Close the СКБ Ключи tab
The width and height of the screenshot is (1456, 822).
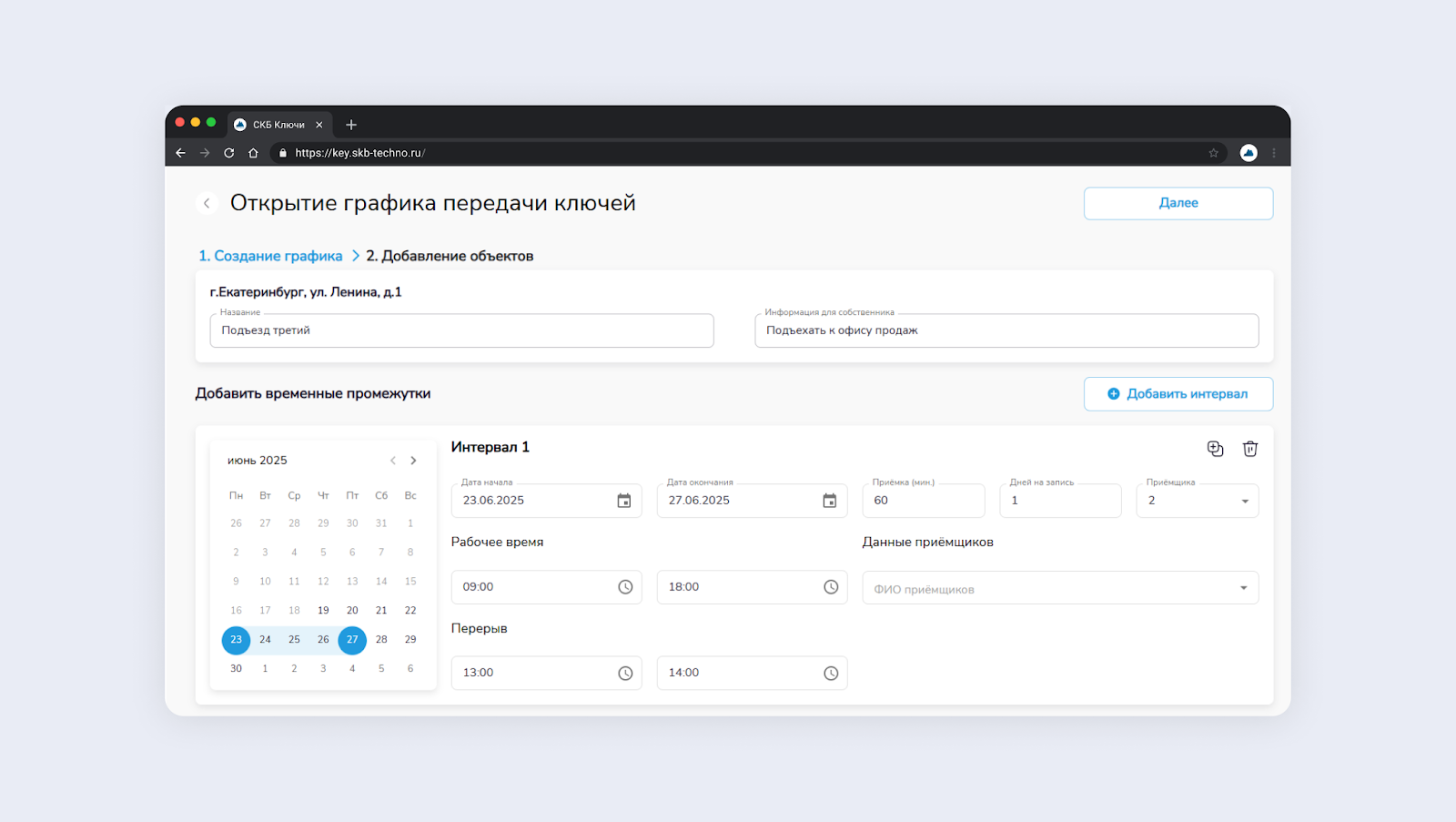click(319, 125)
